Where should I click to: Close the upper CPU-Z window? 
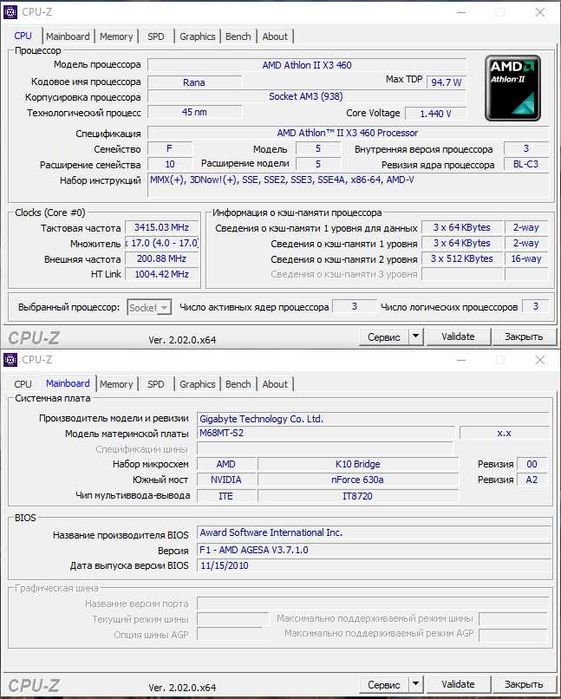click(540, 12)
